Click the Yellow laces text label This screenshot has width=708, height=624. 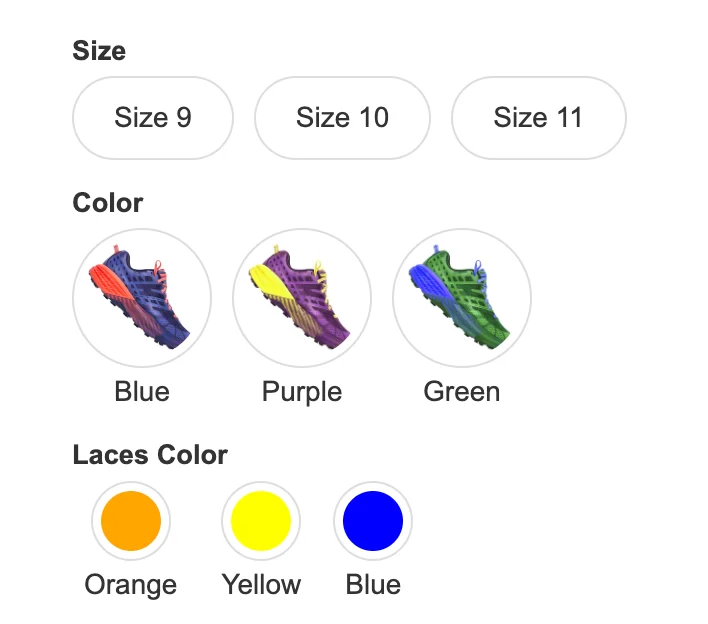[261, 584]
